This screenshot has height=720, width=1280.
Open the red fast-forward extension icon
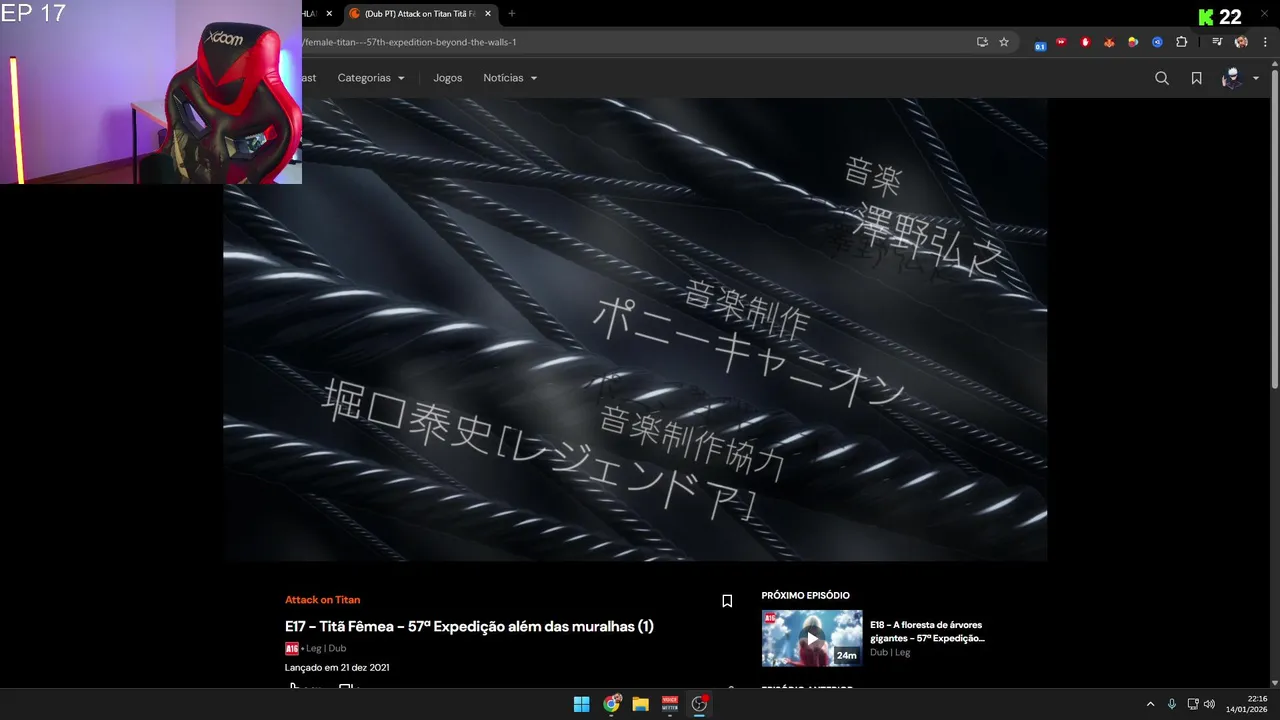tap(1062, 42)
